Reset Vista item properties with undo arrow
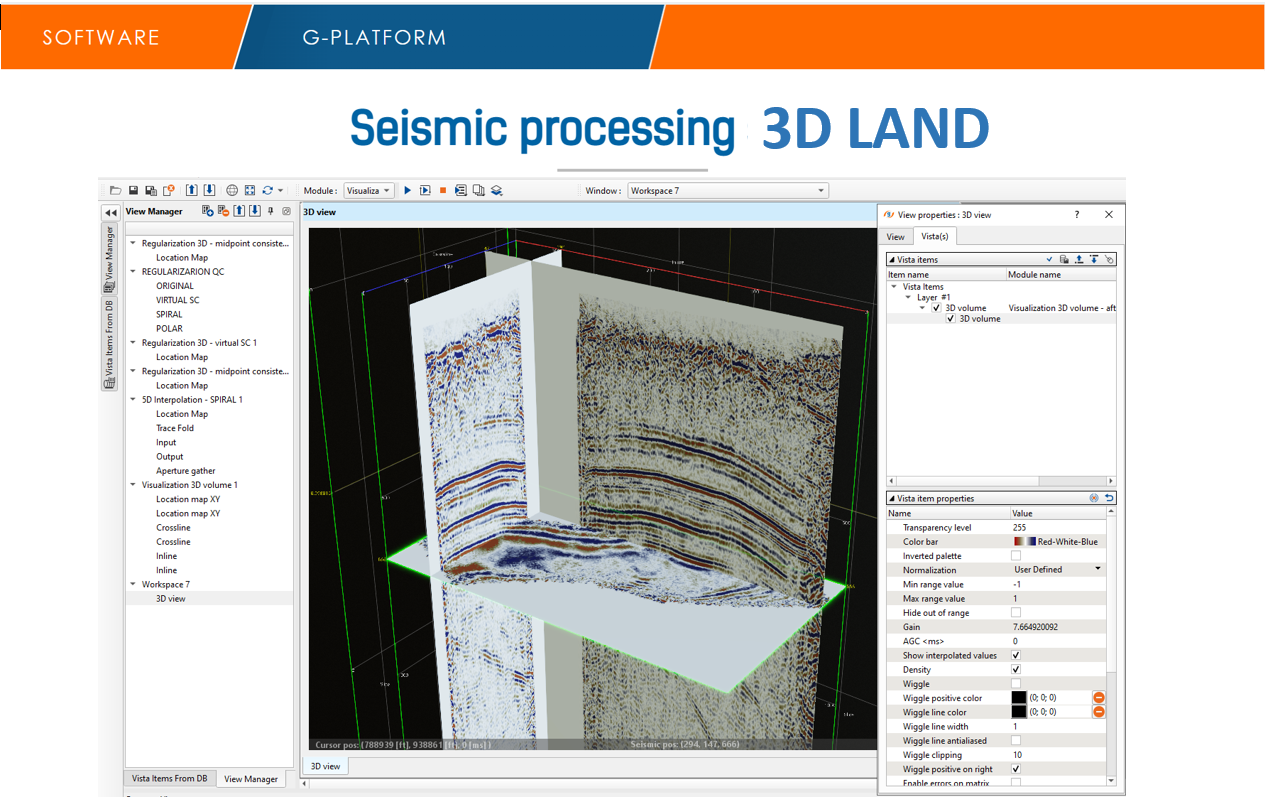This screenshot has width=1268, height=803. point(1109,498)
